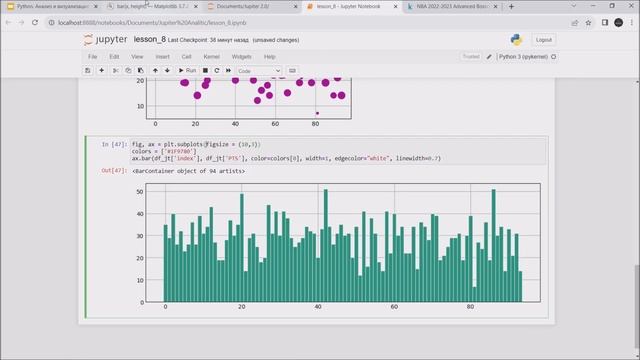Open the Insert menu
The width and height of the screenshot is (640, 360).
(162, 57)
